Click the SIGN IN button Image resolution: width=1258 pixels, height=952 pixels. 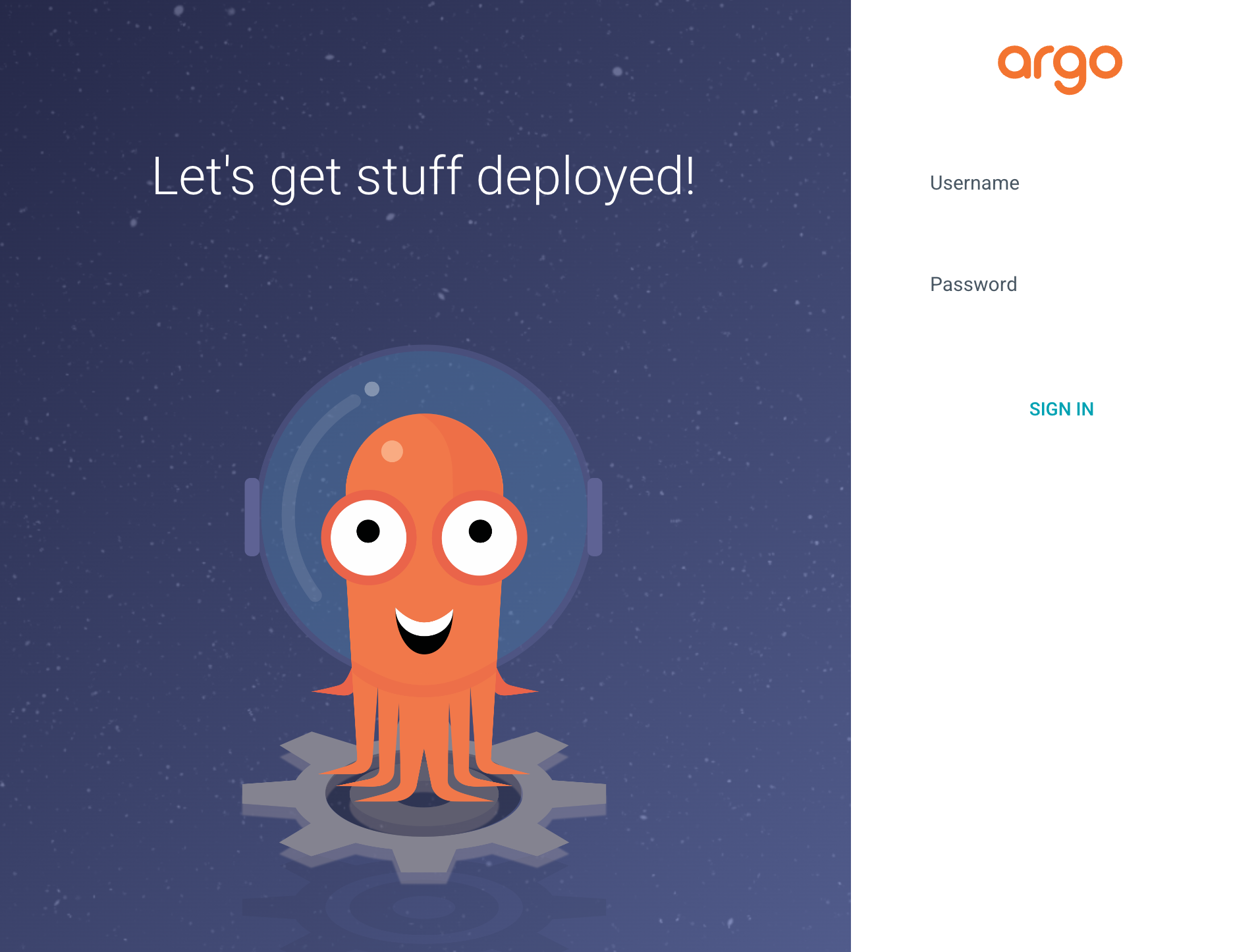(x=1061, y=409)
